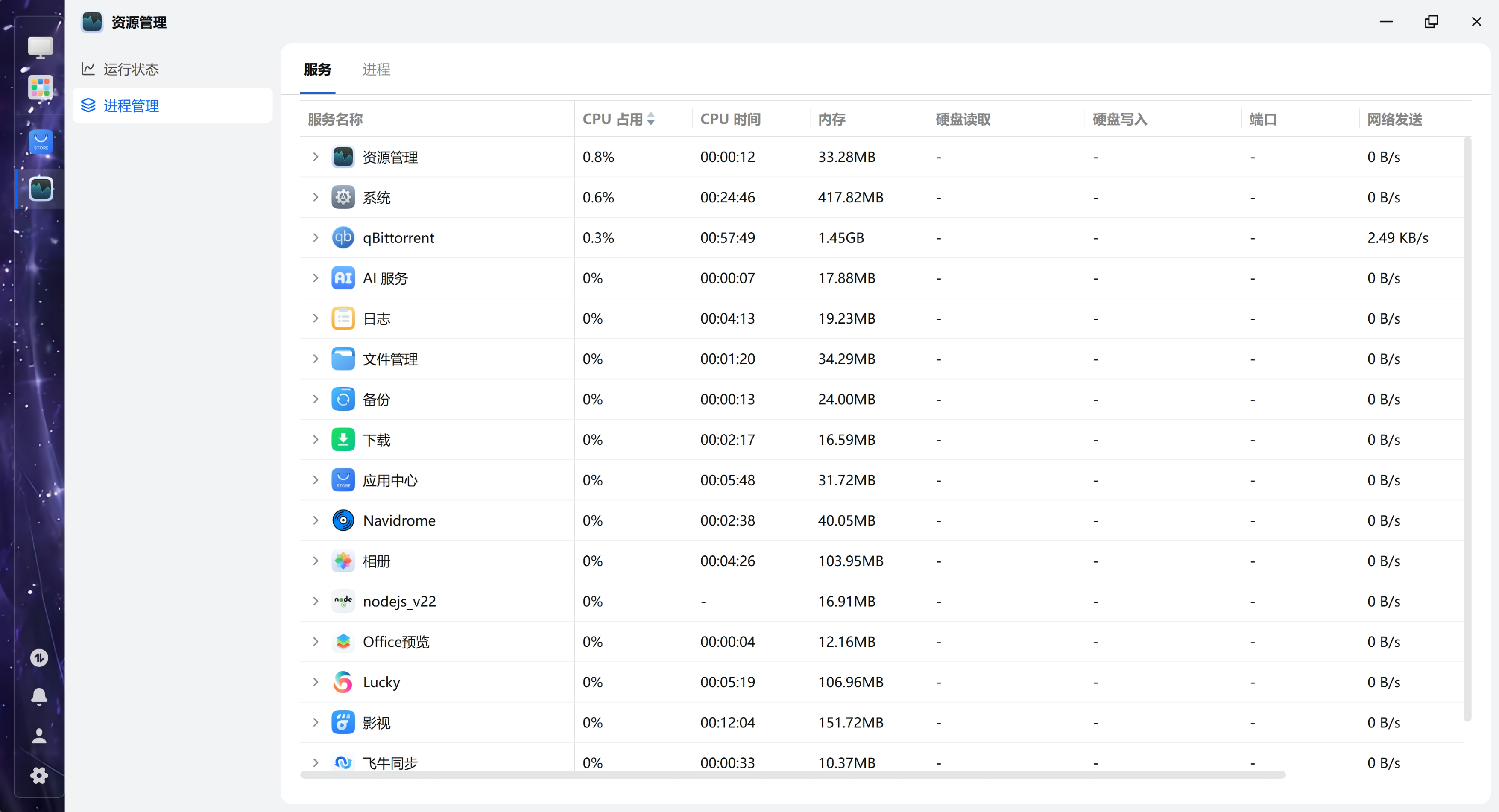This screenshot has width=1499, height=812.
Task: Open the settings gear in dock
Action: (39, 775)
